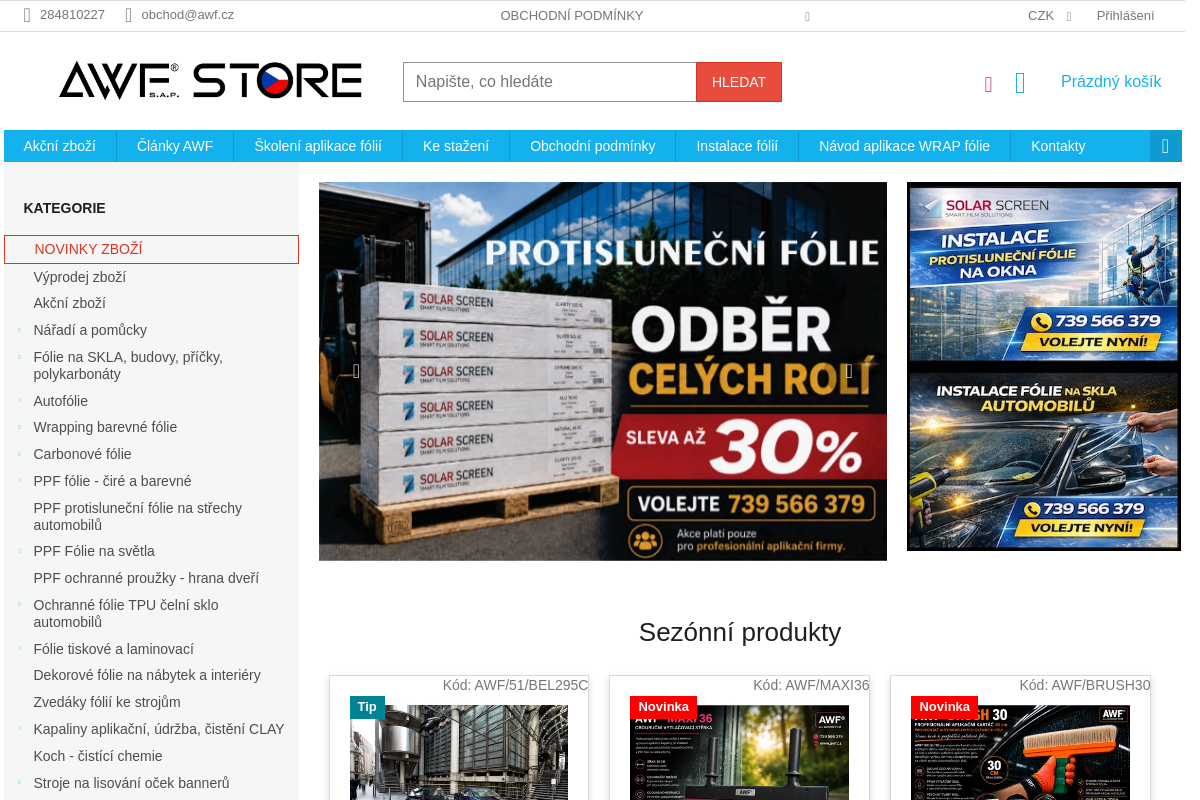1200x800 pixels.
Task: Open Návod aplikace WRAP fólie menu item
Action: 904,146
